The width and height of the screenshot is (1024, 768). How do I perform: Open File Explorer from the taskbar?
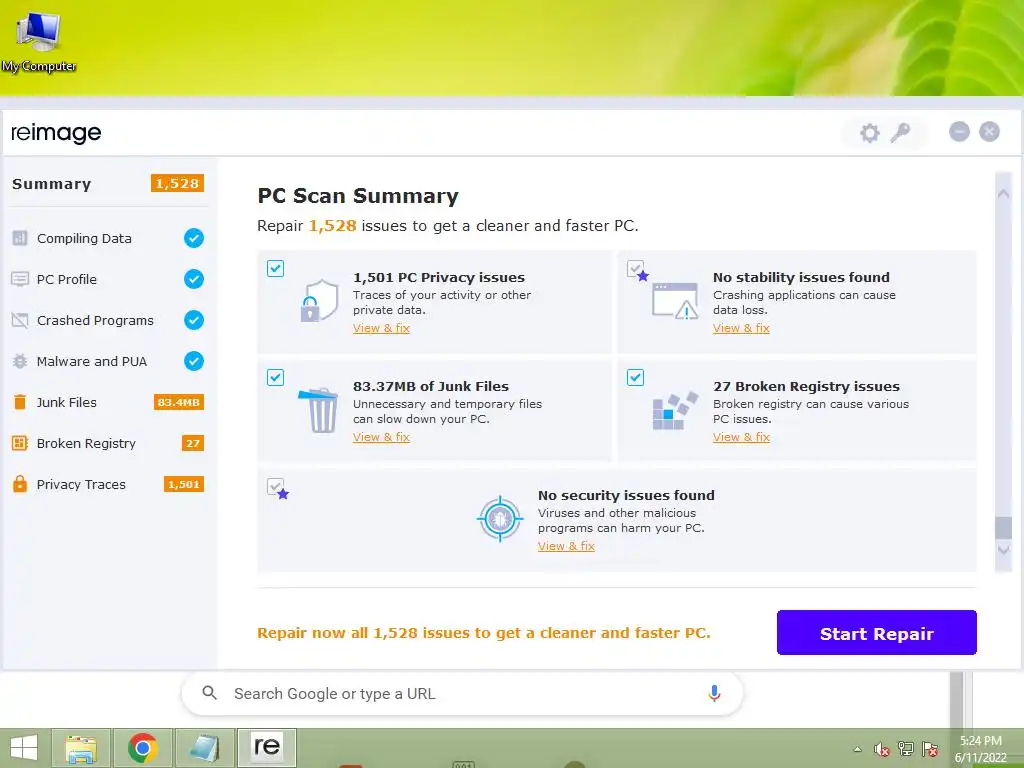click(82, 748)
